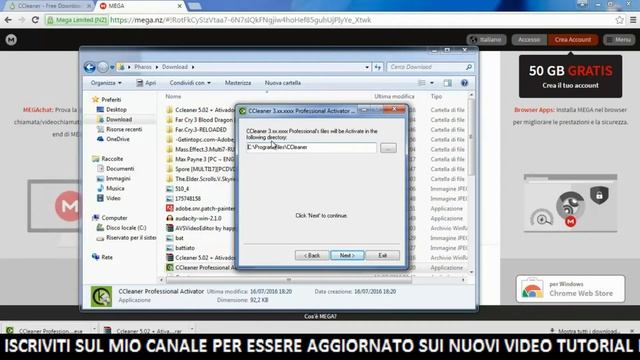
Task: Switch to CCleaner - Free Download tab
Action: pyautogui.click(x=48, y=6)
